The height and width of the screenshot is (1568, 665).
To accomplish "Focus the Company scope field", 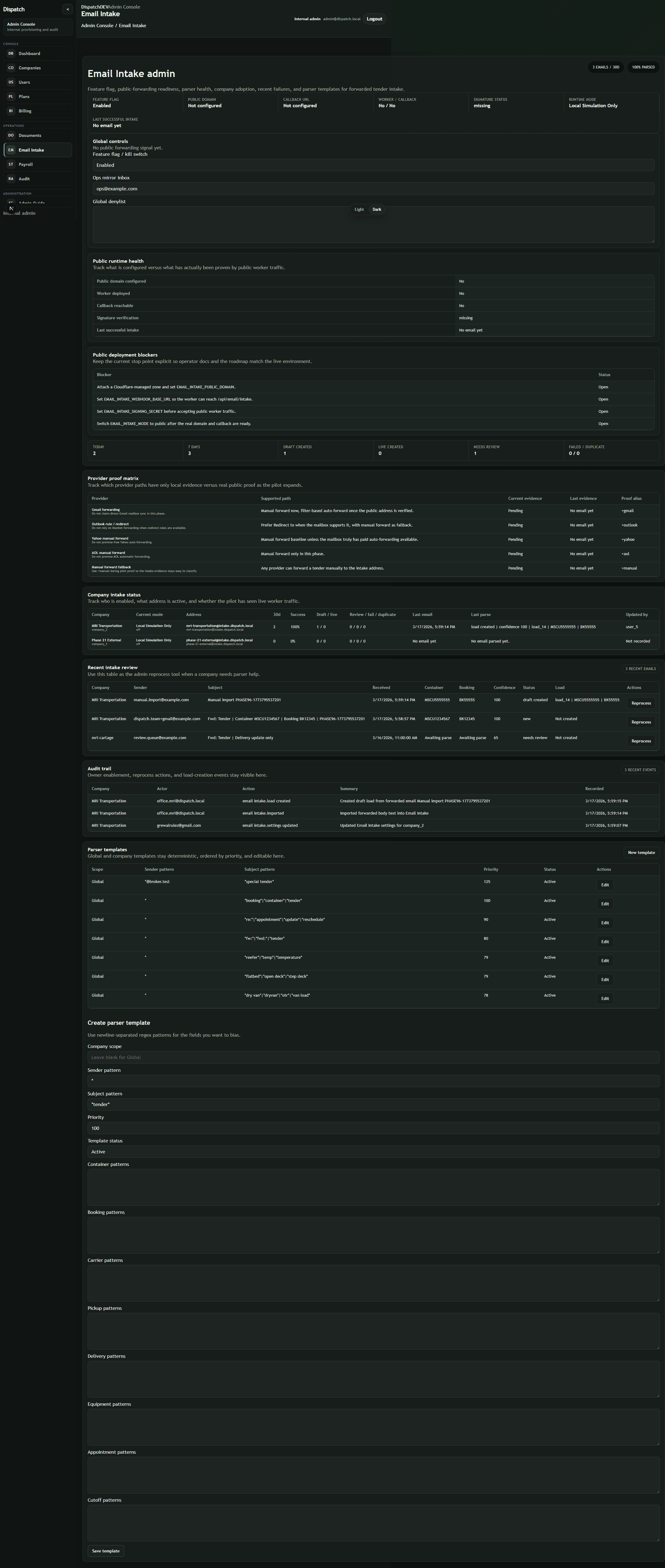I will 373,1057.
